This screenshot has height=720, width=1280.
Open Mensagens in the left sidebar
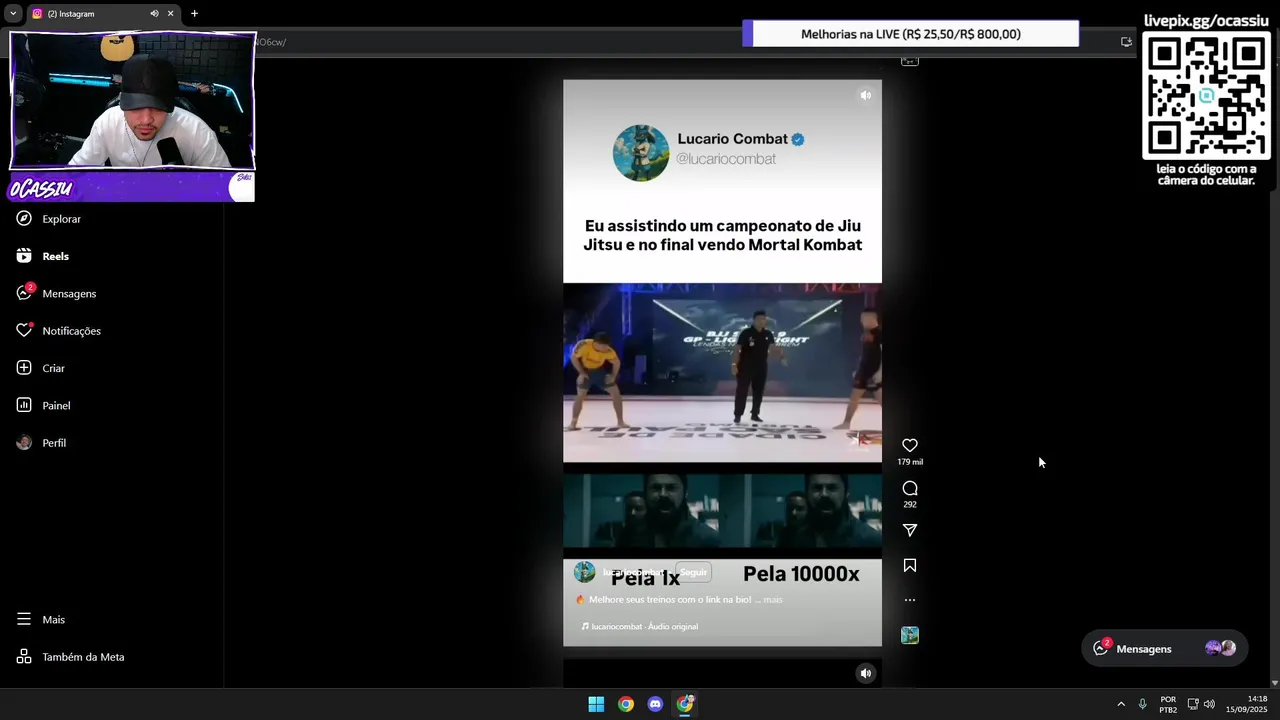click(x=56, y=293)
